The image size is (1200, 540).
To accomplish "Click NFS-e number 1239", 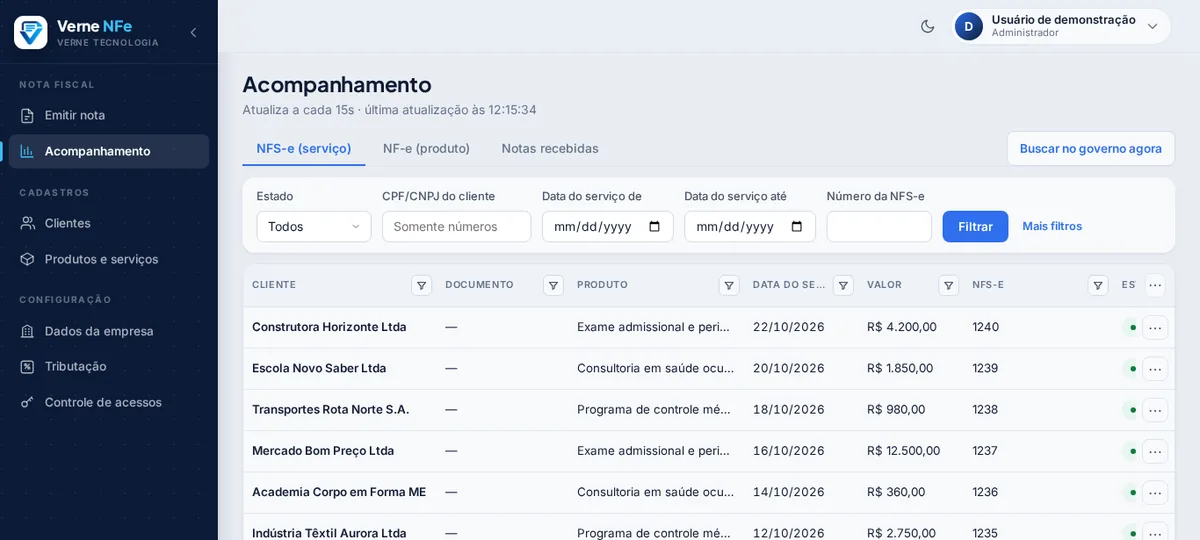I will (x=985, y=368).
